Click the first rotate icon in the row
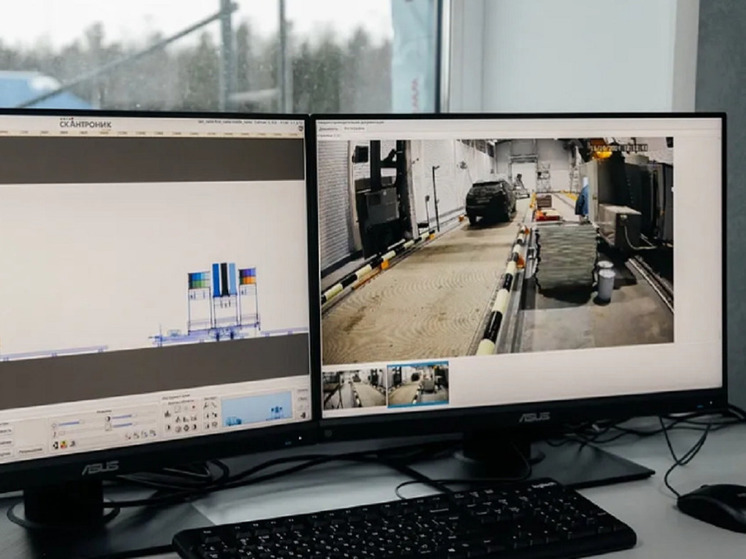This screenshot has width=746, height=559. click(128, 435)
